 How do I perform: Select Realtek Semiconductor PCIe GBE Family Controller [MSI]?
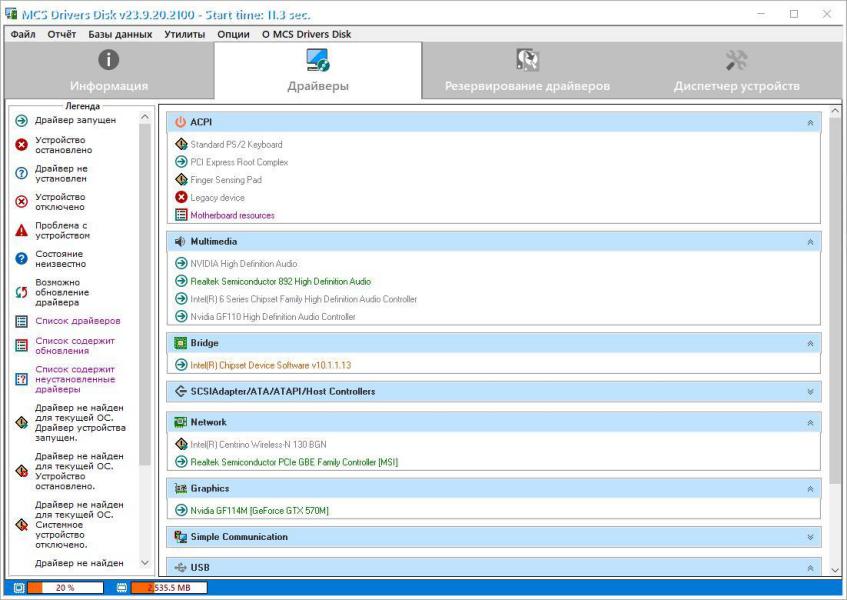[294, 462]
